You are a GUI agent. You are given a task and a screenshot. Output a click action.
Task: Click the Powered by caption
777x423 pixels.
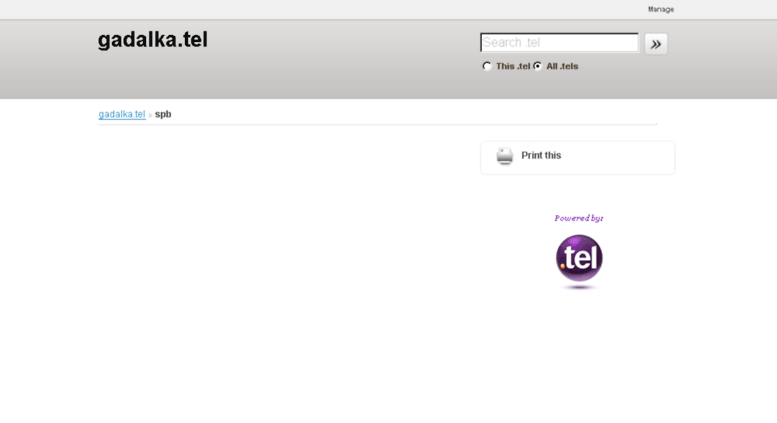pyautogui.click(x=579, y=218)
